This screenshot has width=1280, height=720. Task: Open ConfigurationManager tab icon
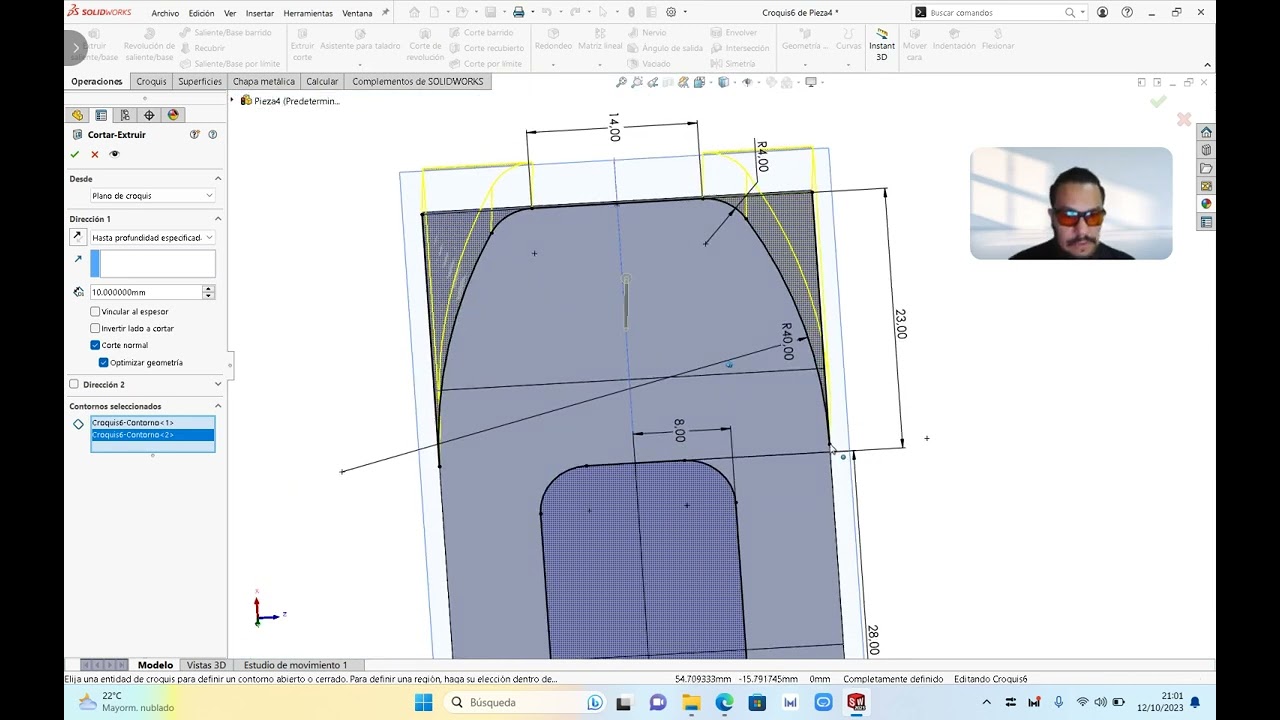click(125, 115)
